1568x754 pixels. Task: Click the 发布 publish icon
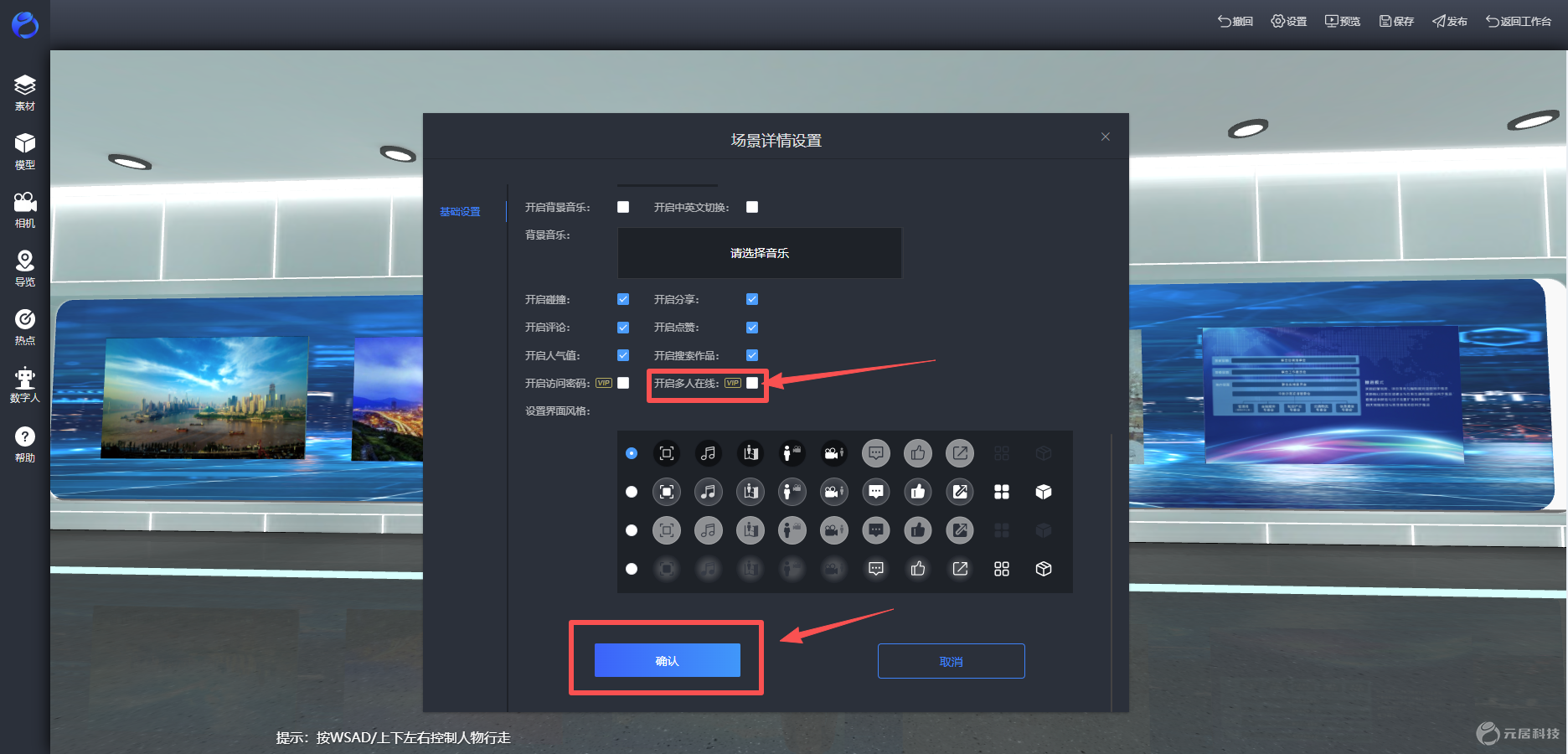pyautogui.click(x=1449, y=21)
